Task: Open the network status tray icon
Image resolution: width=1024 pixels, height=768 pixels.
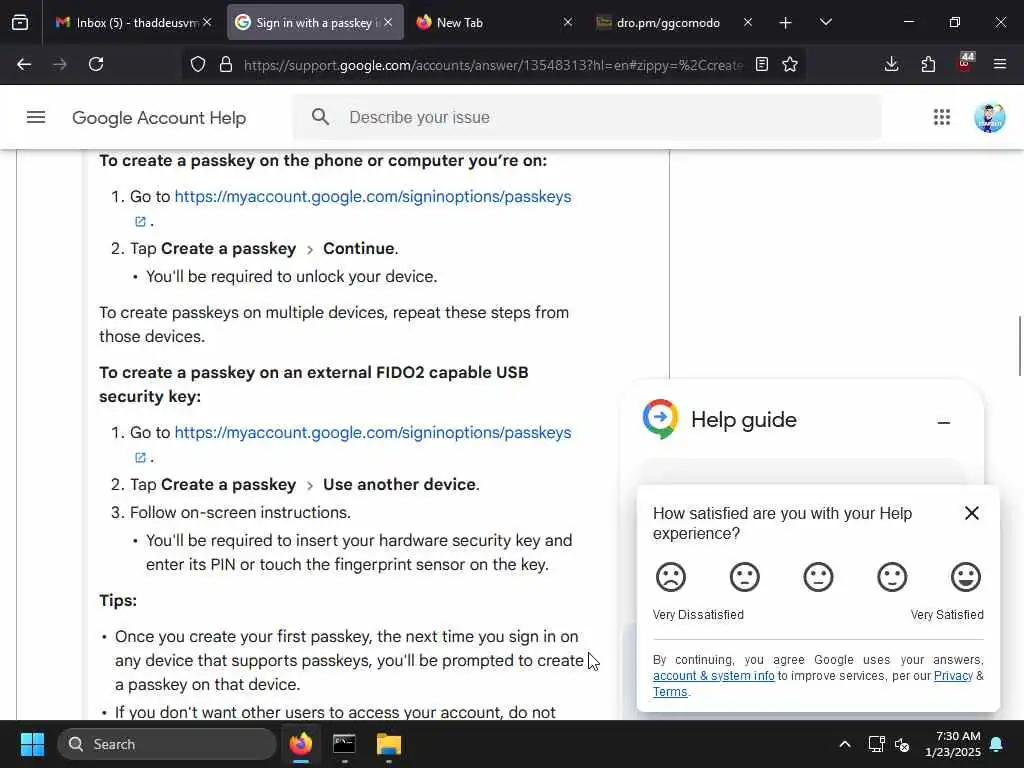Action: (876, 744)
